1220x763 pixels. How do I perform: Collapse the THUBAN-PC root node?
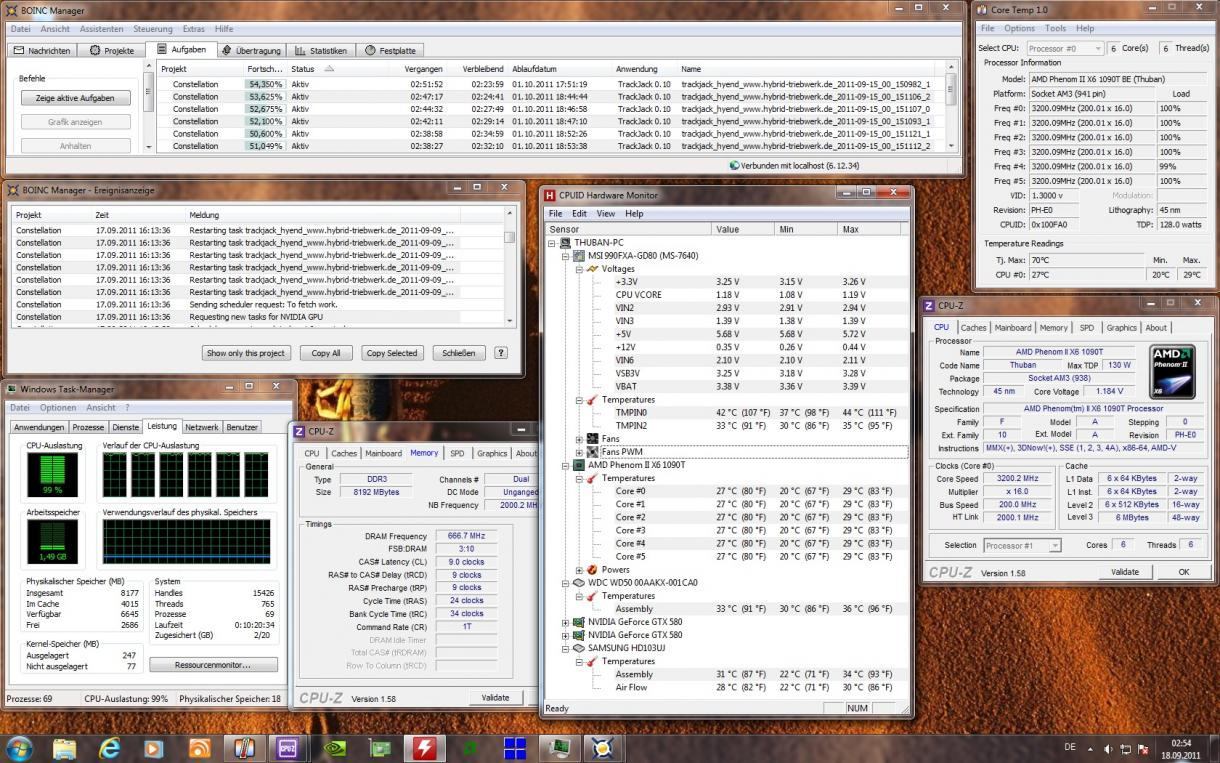552,243
